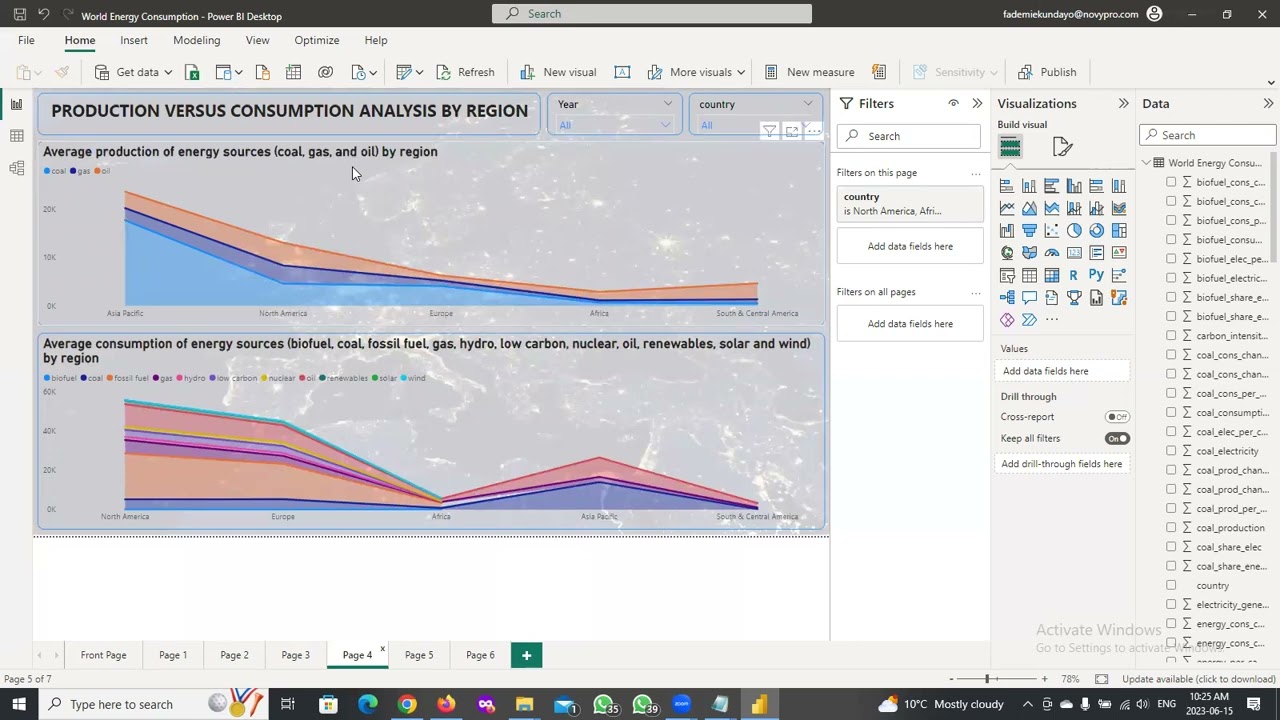
Task: Click the Data pane search field
Action: pos(1208,135)
